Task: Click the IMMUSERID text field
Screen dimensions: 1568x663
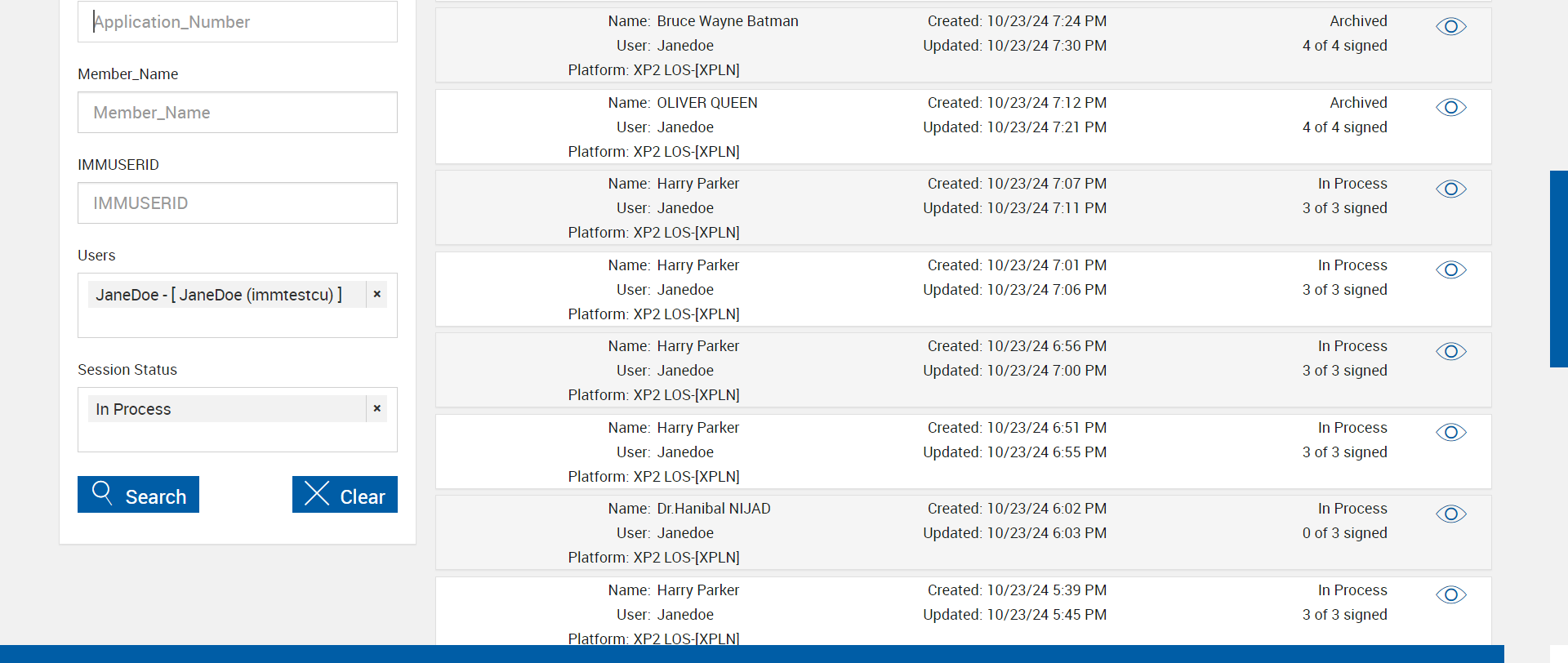Action: click(x=237, y=203)
